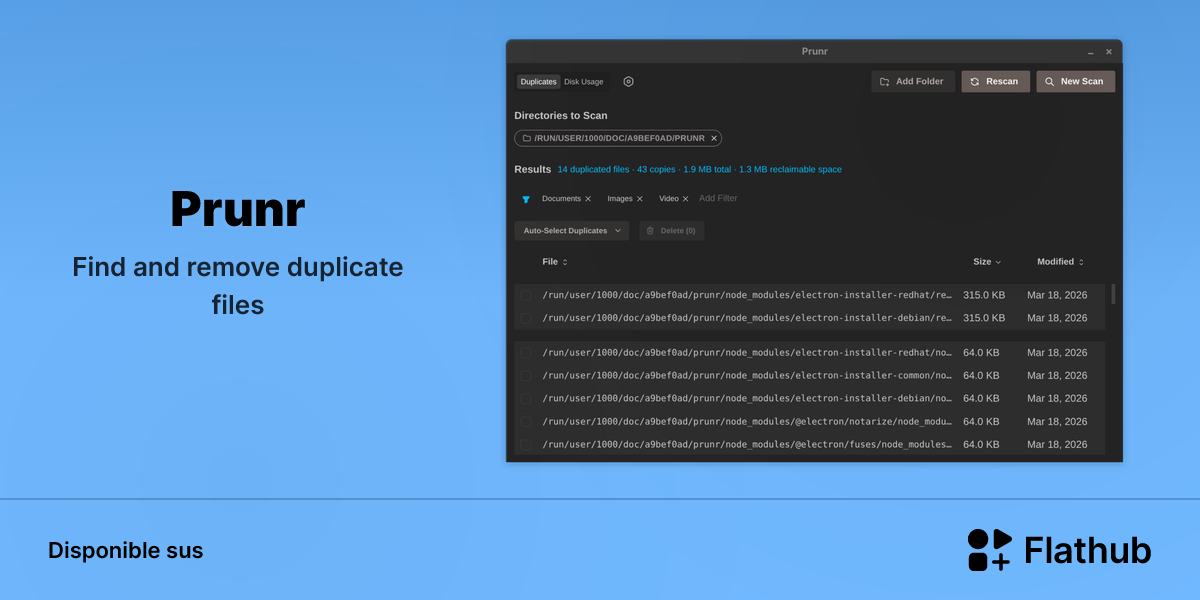Click the results summary '14 duplicated files' text
This screenshot has width=1200, height=600.
[x=594, y=170]
